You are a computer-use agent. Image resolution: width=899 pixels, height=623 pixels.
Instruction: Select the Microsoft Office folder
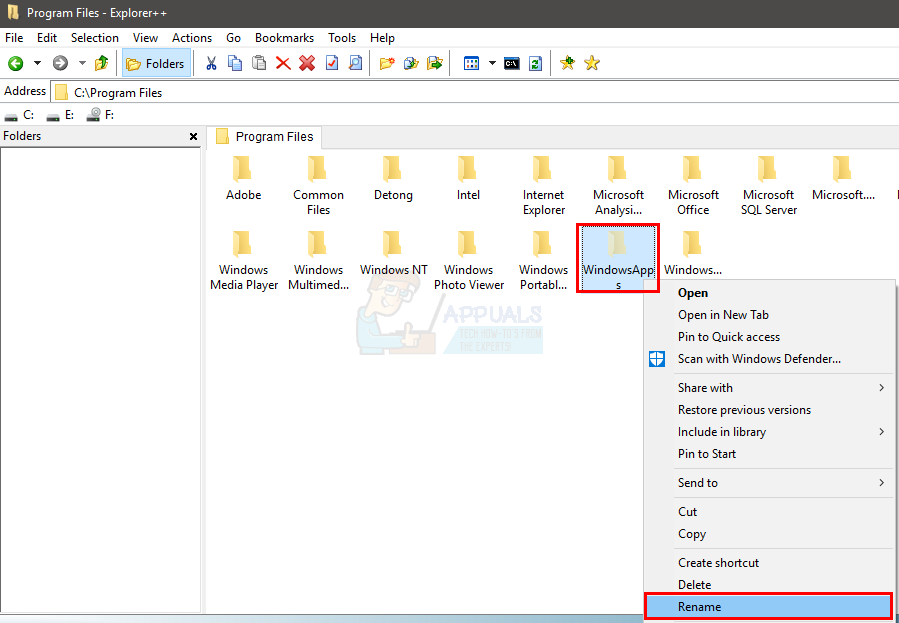pyautogui.click(x=693, y=186)
